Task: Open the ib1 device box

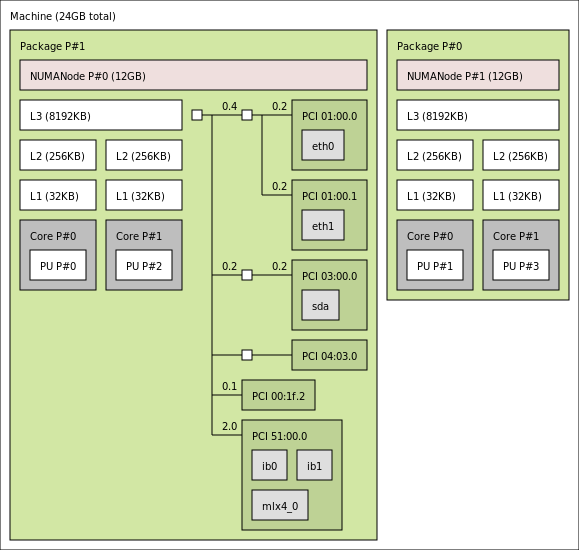Action: [x=315, y=465]
